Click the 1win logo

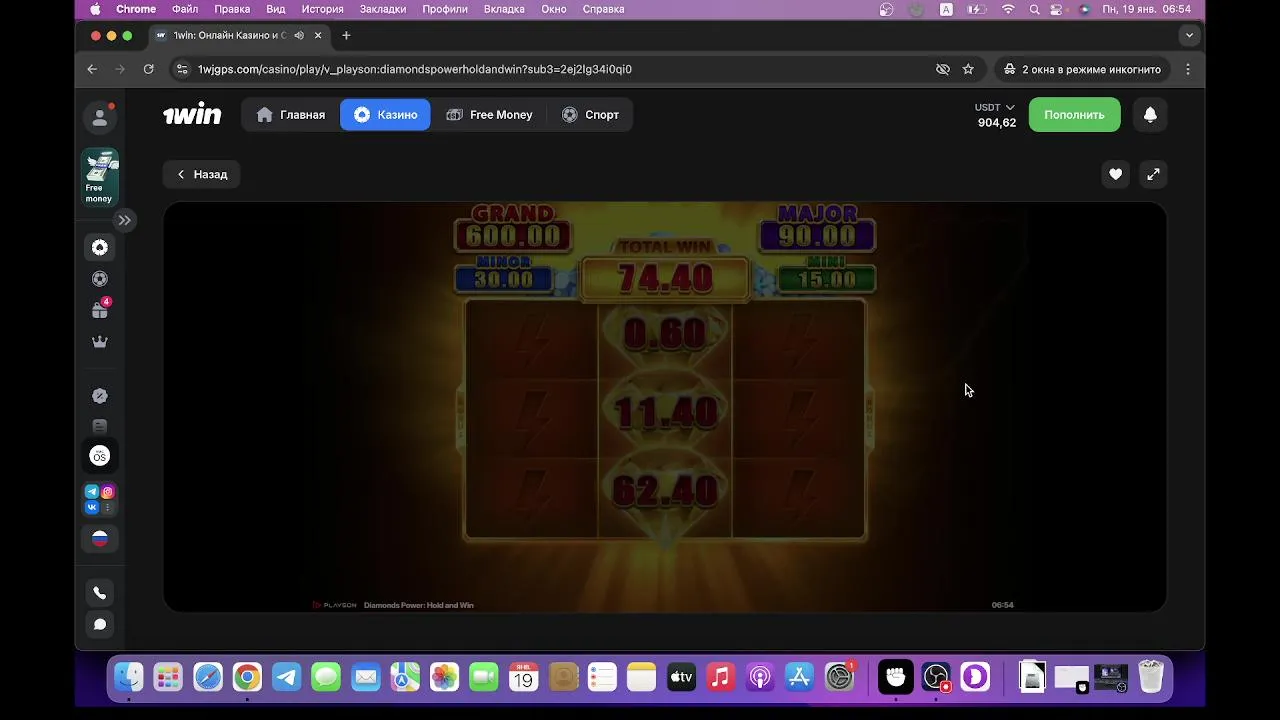pos(192,115)
